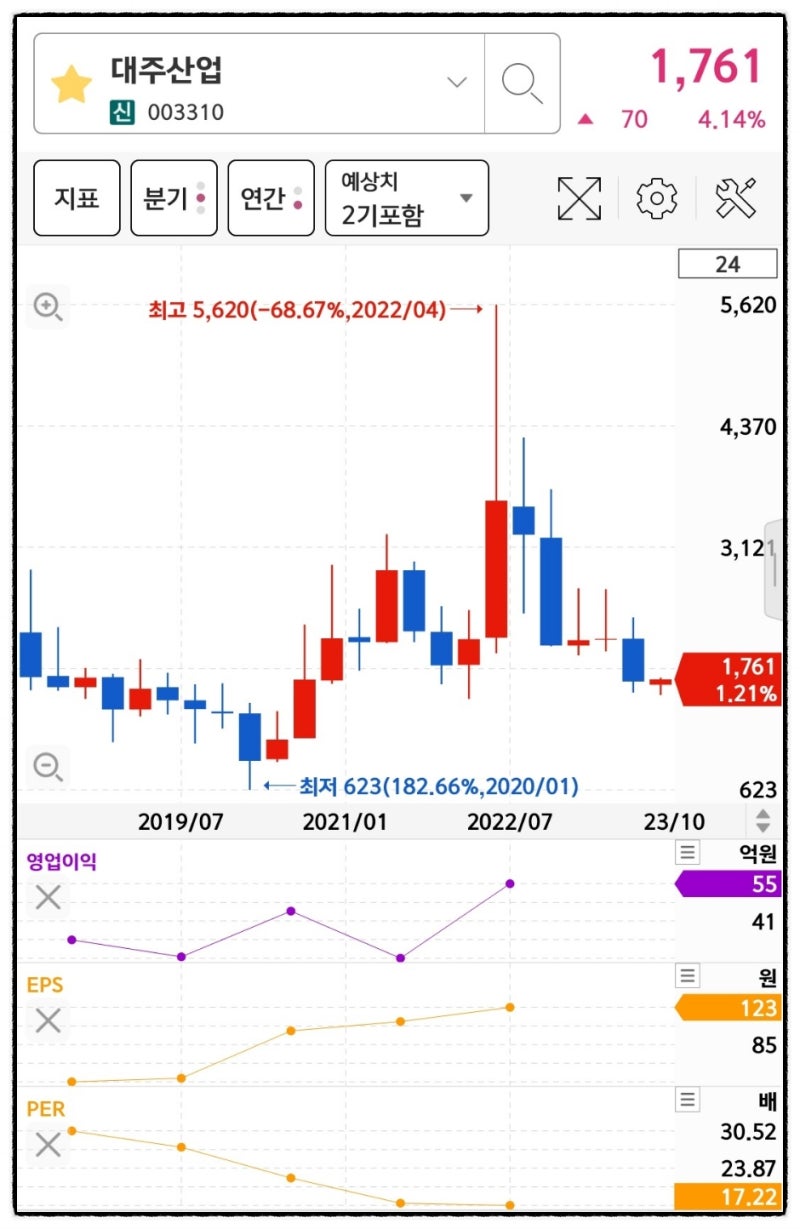Click the 2022/07 date axis label

pos(509,822)
